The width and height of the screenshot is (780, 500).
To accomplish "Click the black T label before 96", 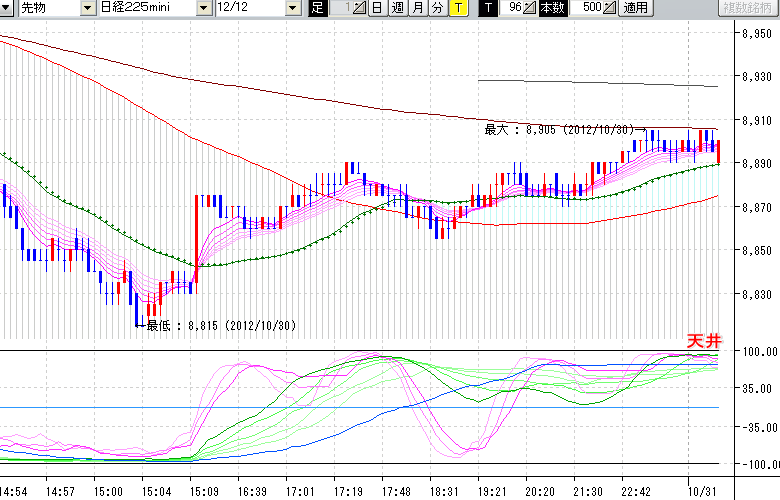I will pos(487,8).
